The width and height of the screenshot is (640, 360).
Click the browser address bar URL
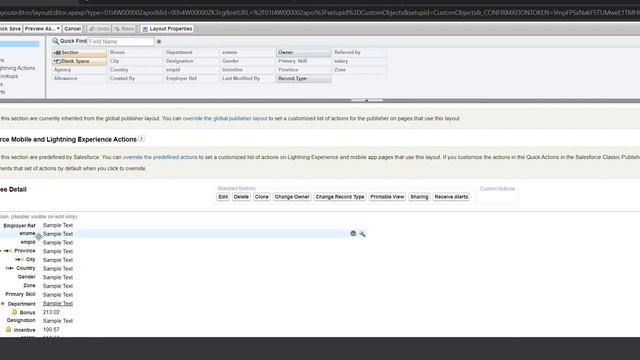[x=320, y=13]
